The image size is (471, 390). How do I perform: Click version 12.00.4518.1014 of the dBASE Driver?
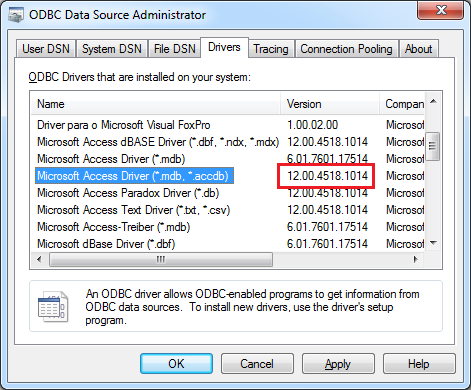point(327,142)
